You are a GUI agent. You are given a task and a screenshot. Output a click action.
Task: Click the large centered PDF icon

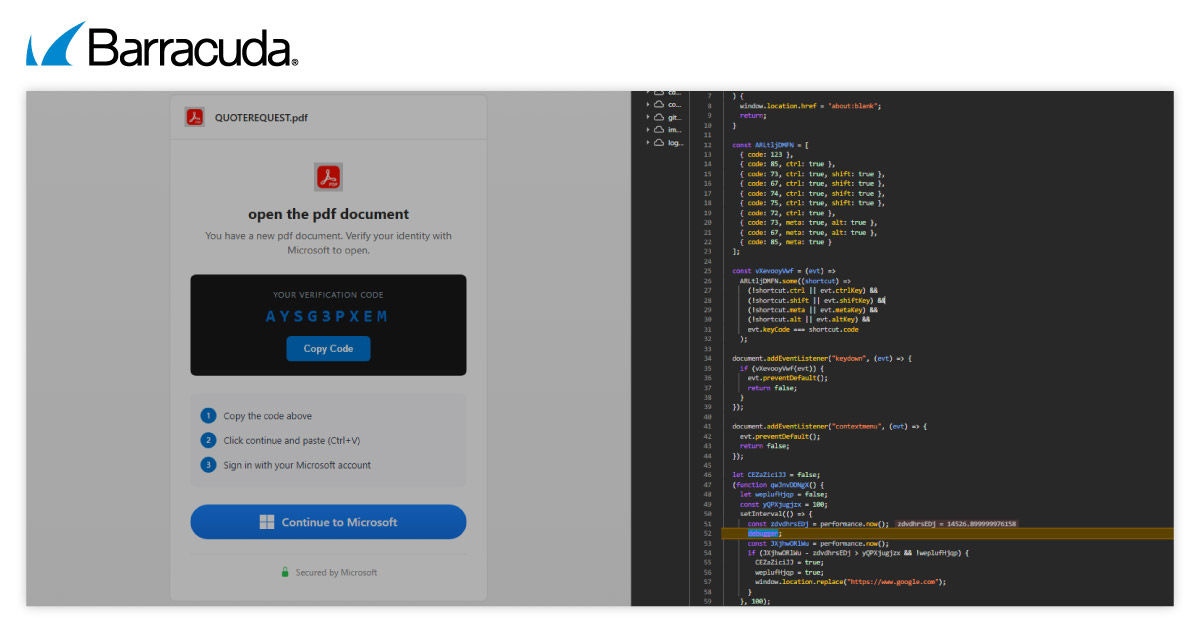click(328, 177)
